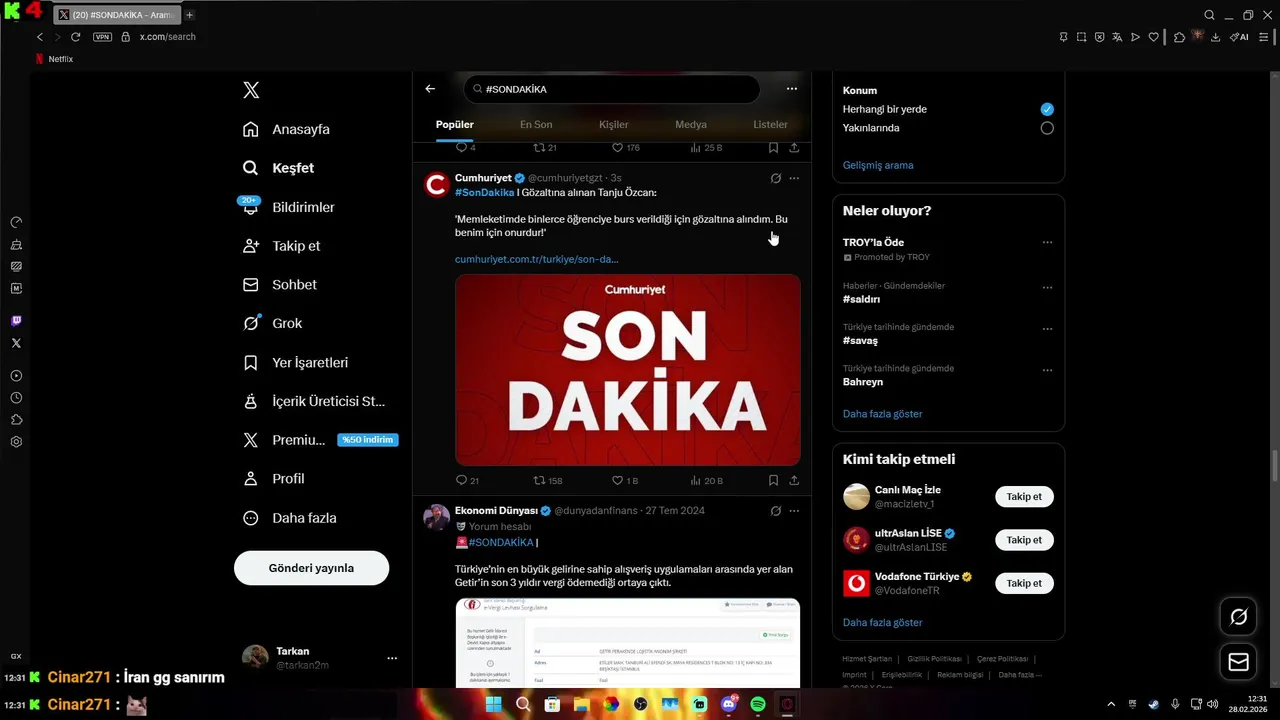
Task: Open Netflix bookmark in bookmarks bar
Action: tap(54, 59)
